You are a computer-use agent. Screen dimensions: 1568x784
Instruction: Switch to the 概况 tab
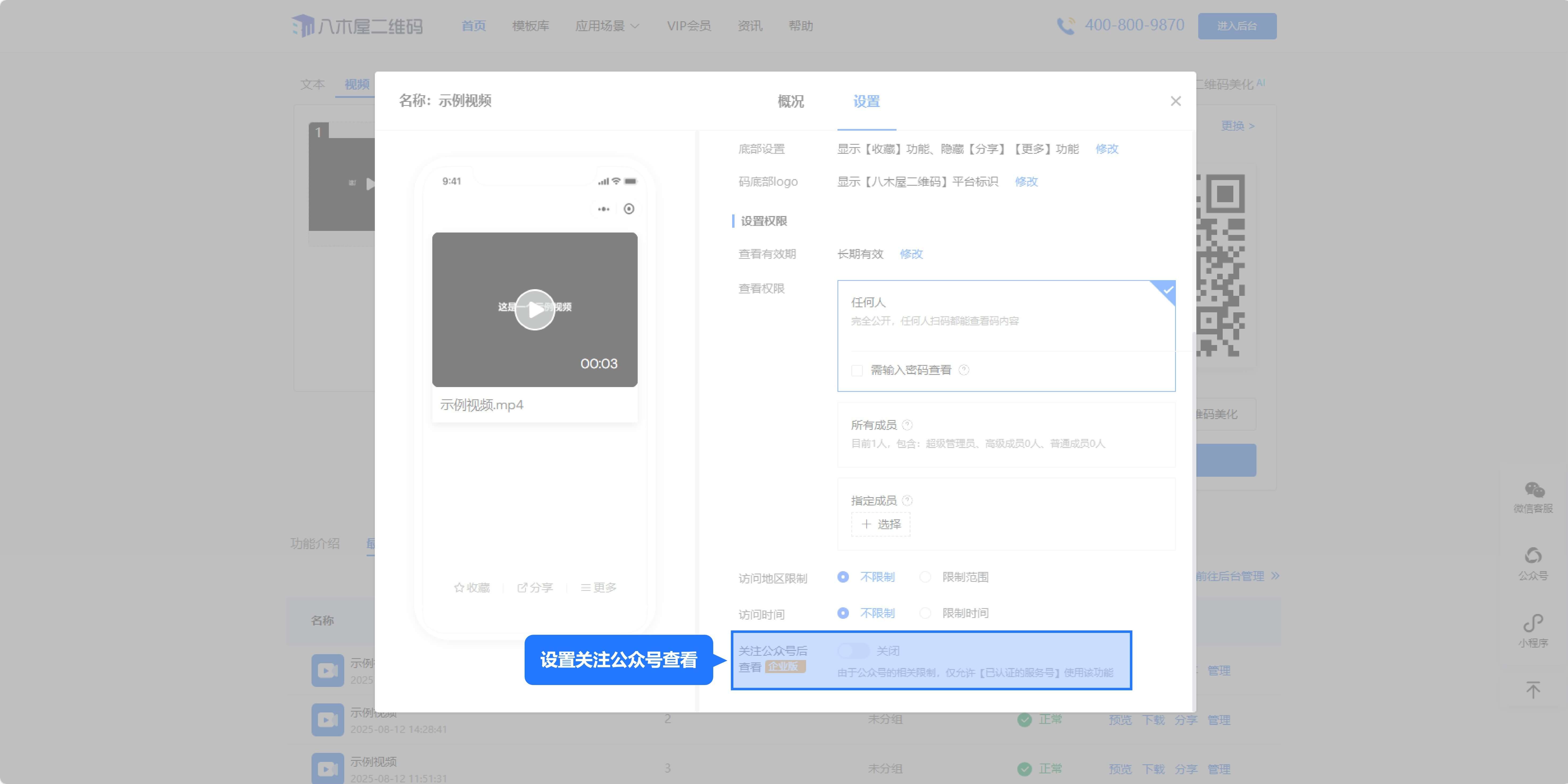(790, 102)
